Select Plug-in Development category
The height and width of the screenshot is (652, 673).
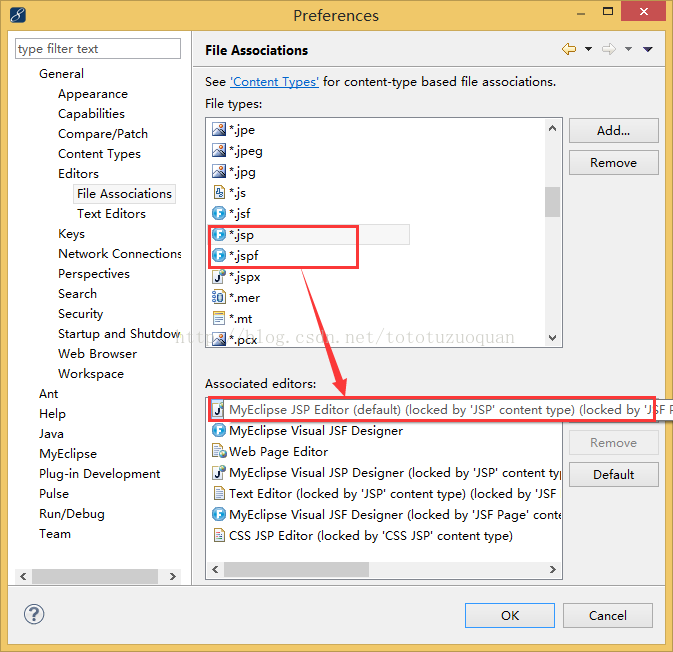(x=99, y=473)
